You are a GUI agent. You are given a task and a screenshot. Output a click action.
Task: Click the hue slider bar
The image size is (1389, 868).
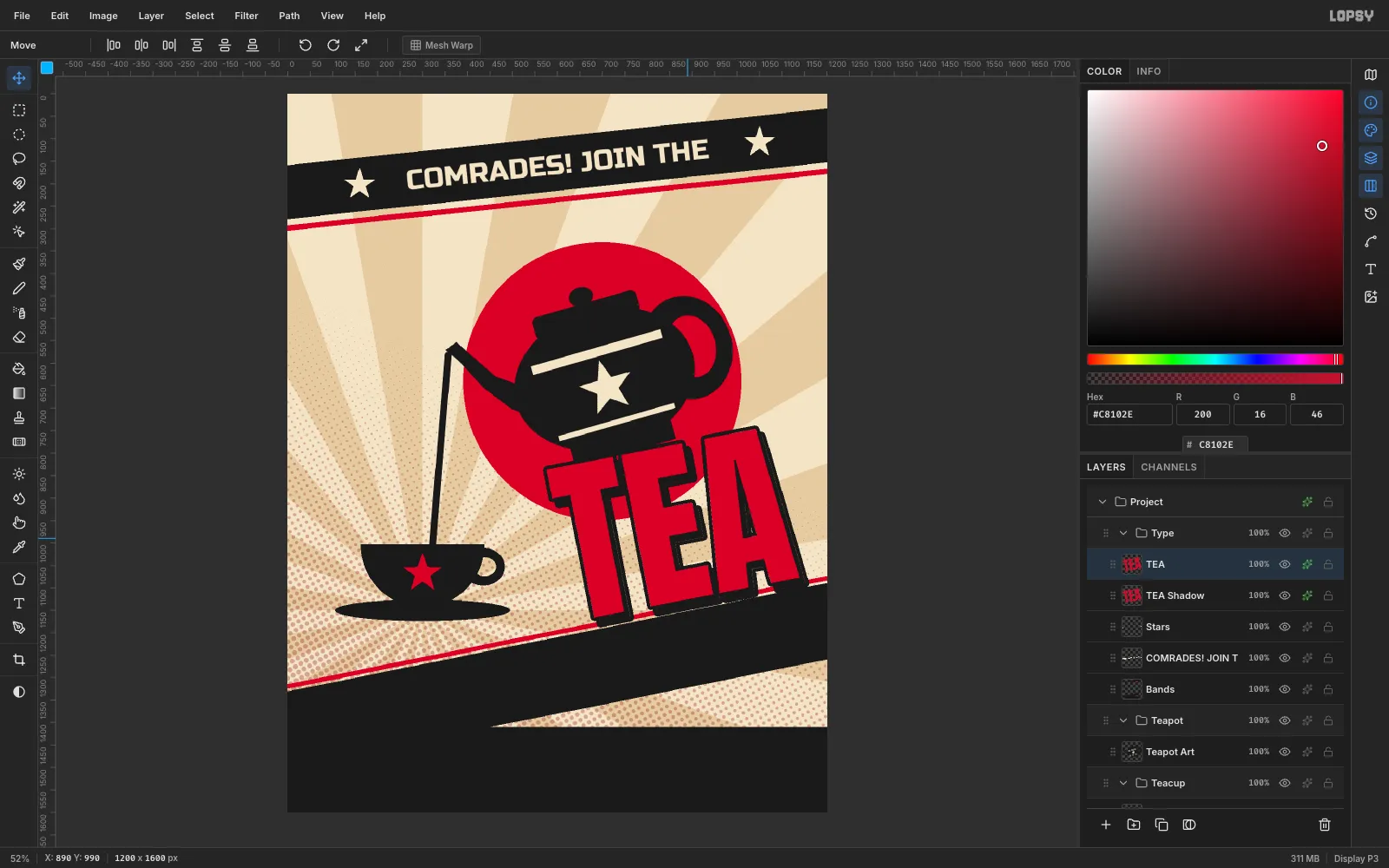click(x=1215, y=359)
